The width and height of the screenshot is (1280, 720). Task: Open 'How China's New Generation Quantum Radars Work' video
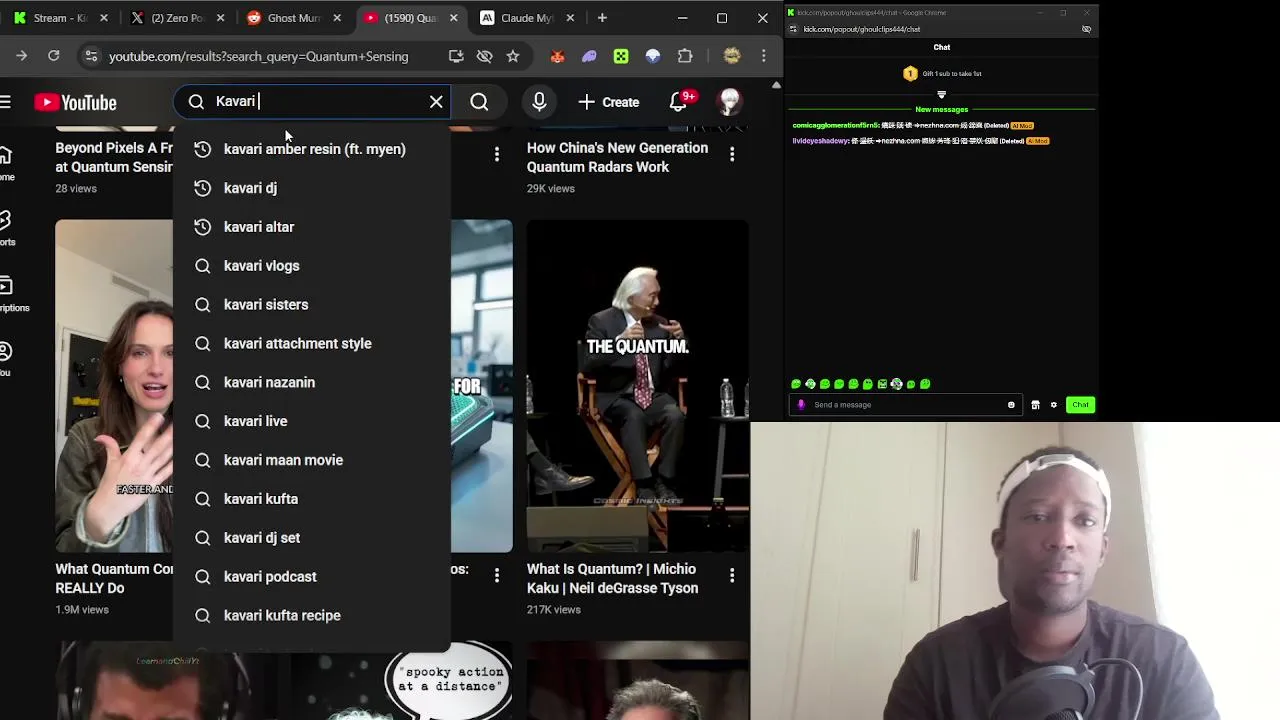tap(617, 157)
